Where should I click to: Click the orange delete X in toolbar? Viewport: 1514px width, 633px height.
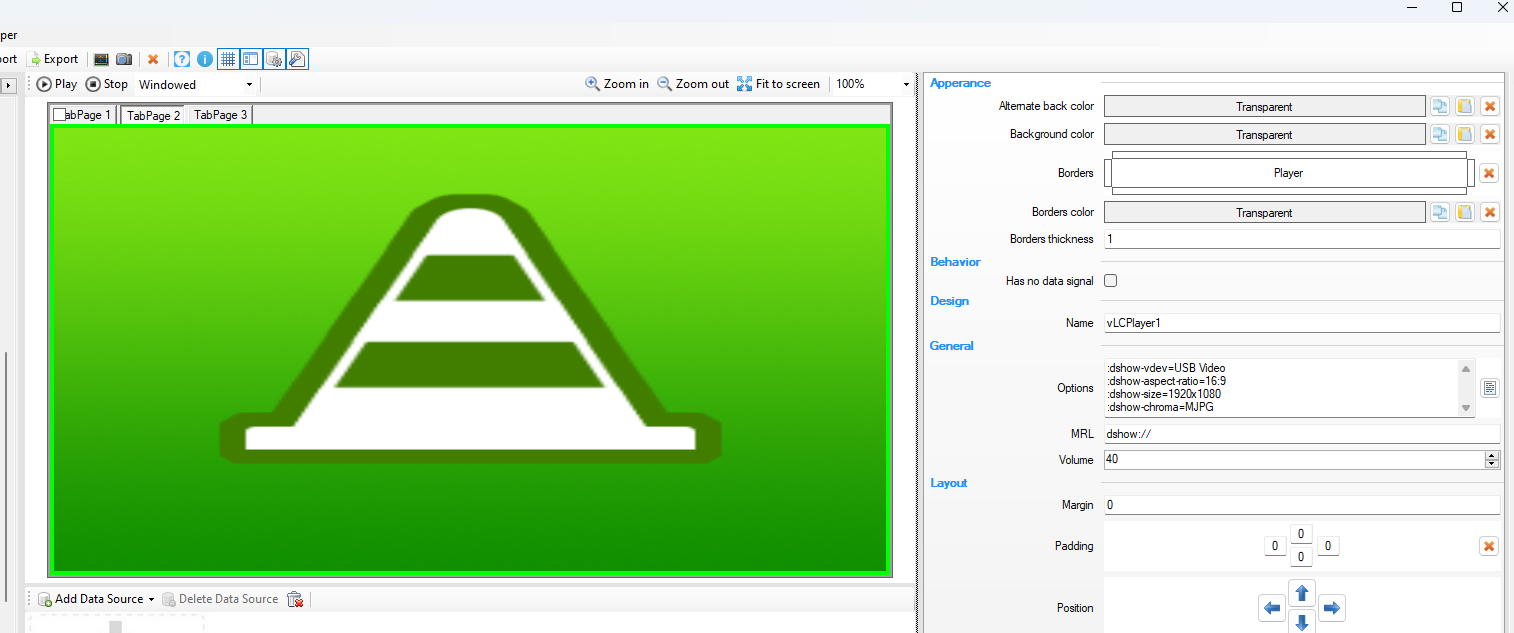[153, 59]
